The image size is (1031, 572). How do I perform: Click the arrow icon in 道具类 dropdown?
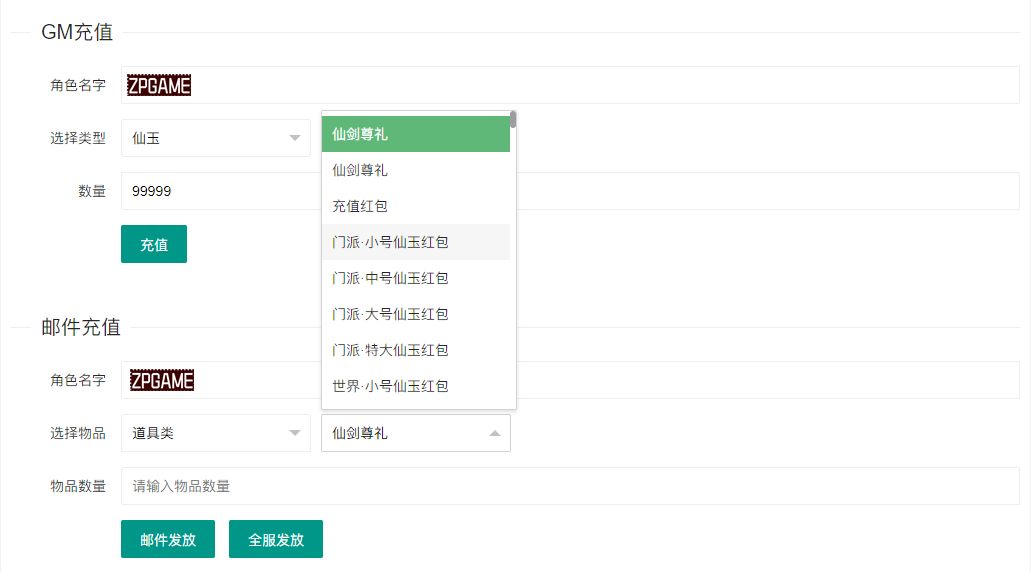pos(294,433)
